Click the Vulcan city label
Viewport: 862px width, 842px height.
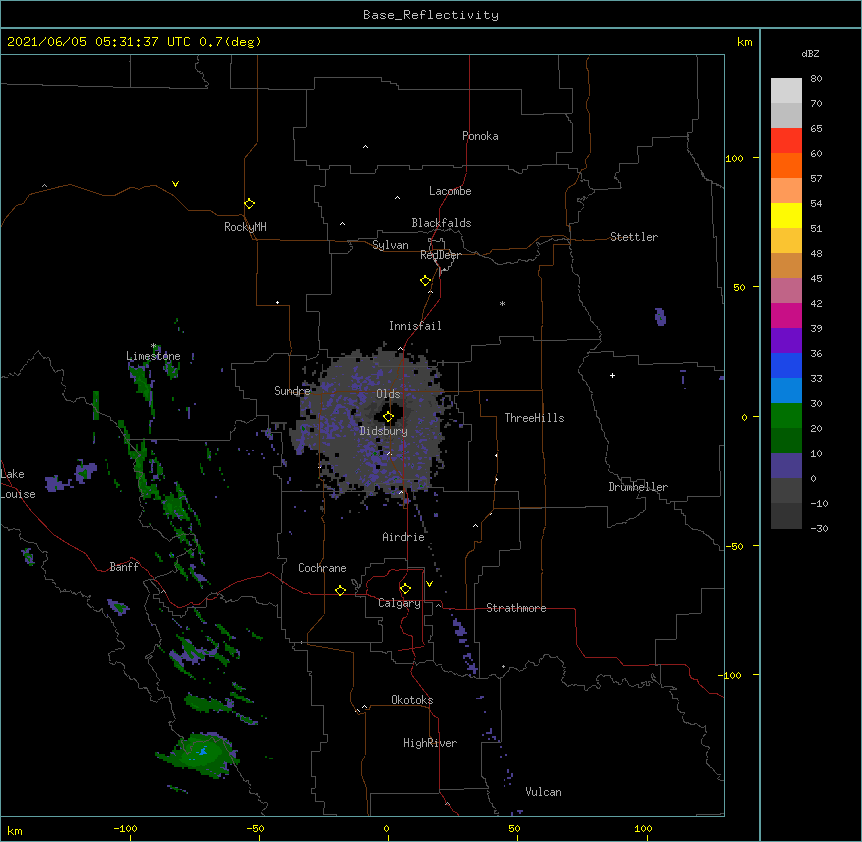543,792
